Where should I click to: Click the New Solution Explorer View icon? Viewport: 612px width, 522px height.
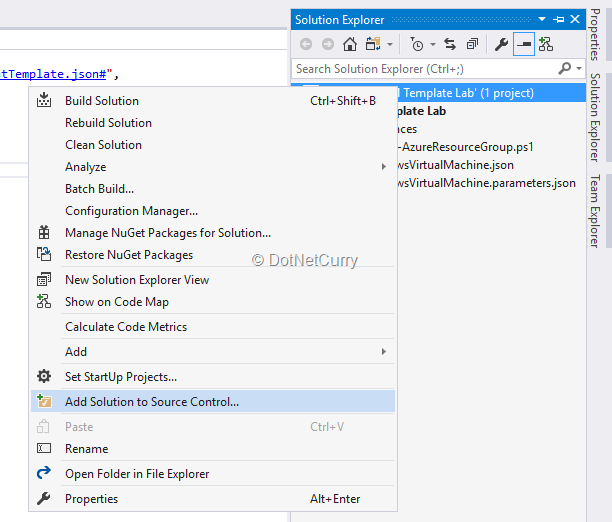click(44, 280)
